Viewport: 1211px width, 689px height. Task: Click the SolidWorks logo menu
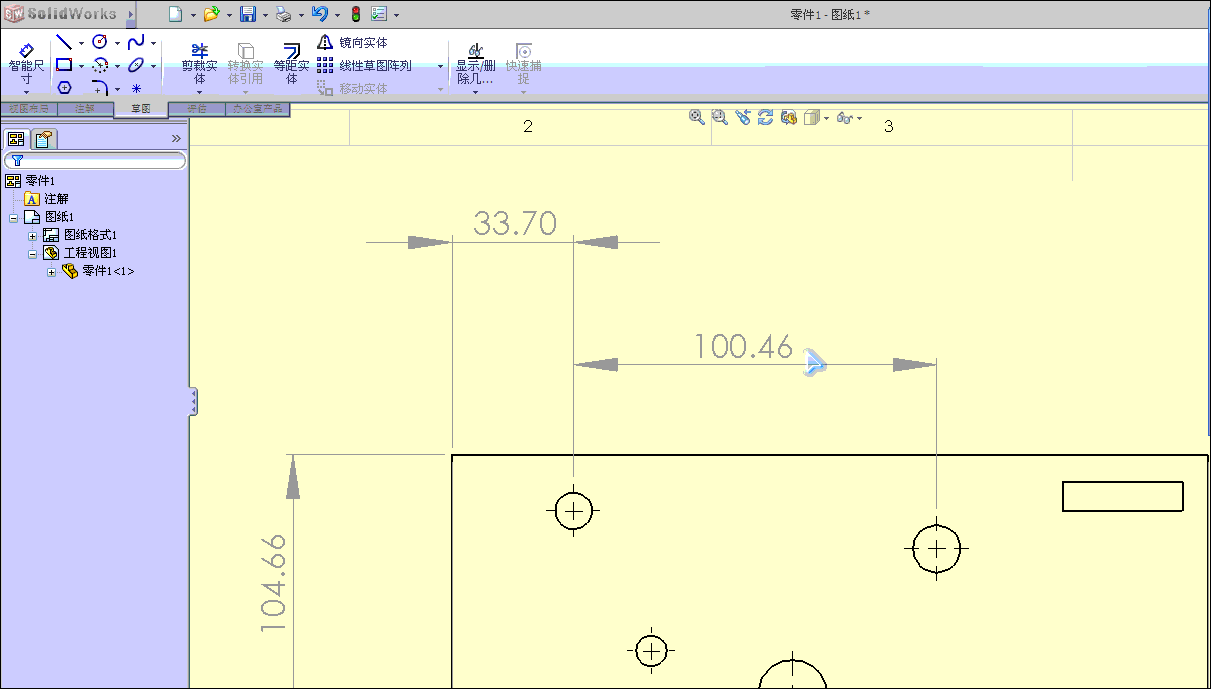pyautogui.click(x=62, y=14)
